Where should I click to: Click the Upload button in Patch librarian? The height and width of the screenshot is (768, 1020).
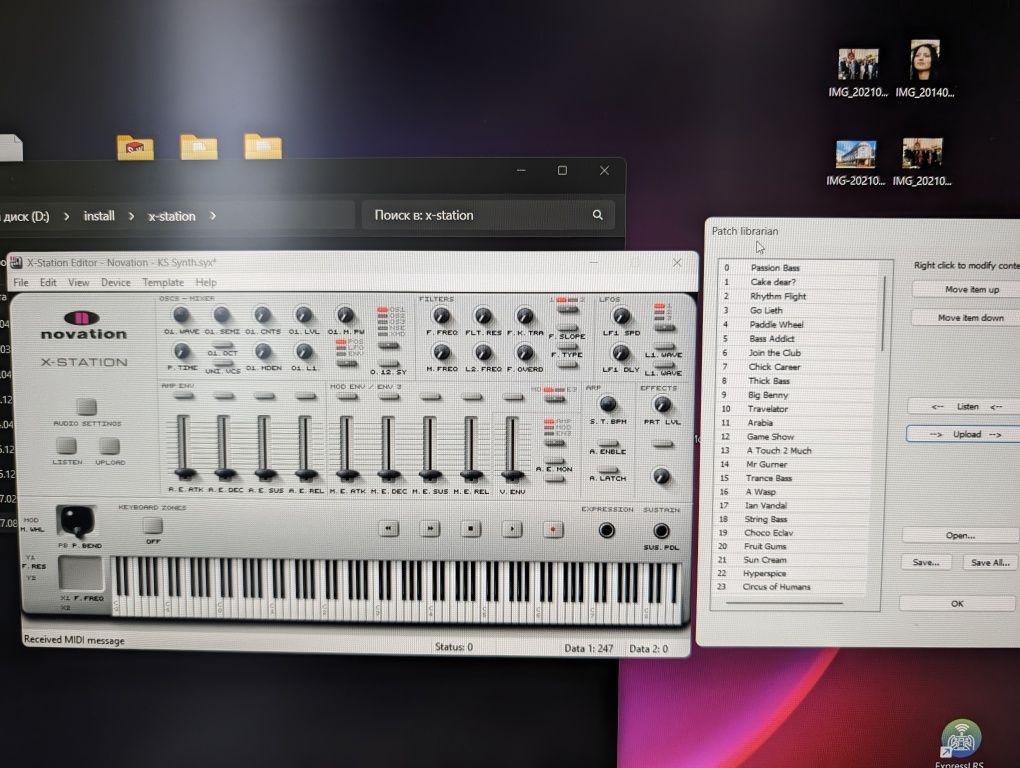[965, 434]
